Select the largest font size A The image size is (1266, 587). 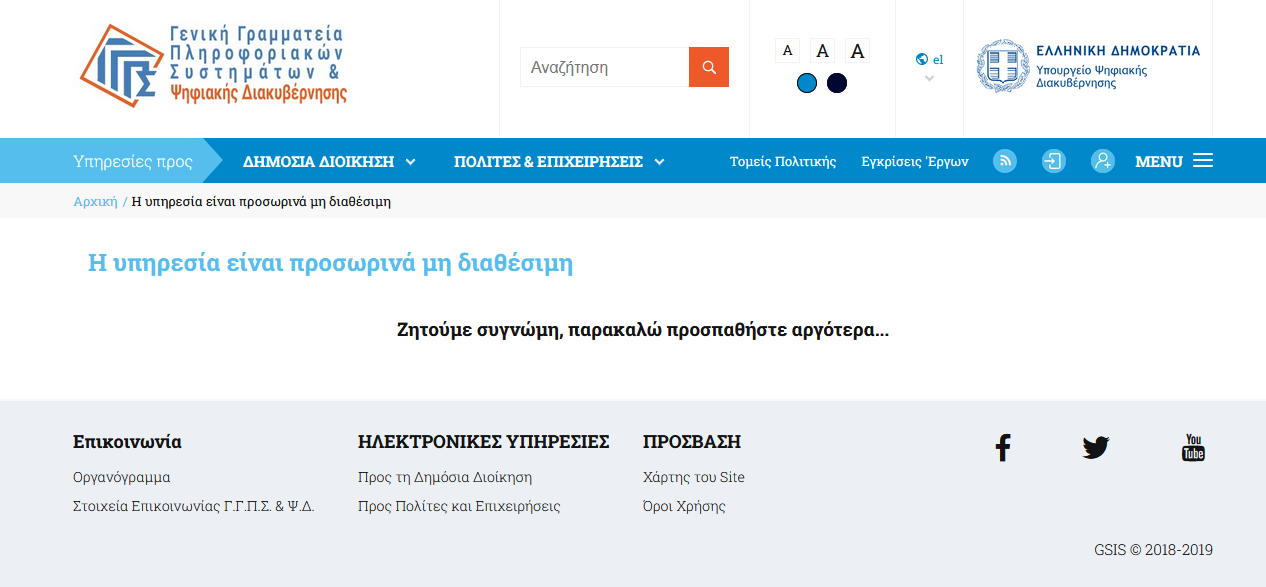click(857, 50)
